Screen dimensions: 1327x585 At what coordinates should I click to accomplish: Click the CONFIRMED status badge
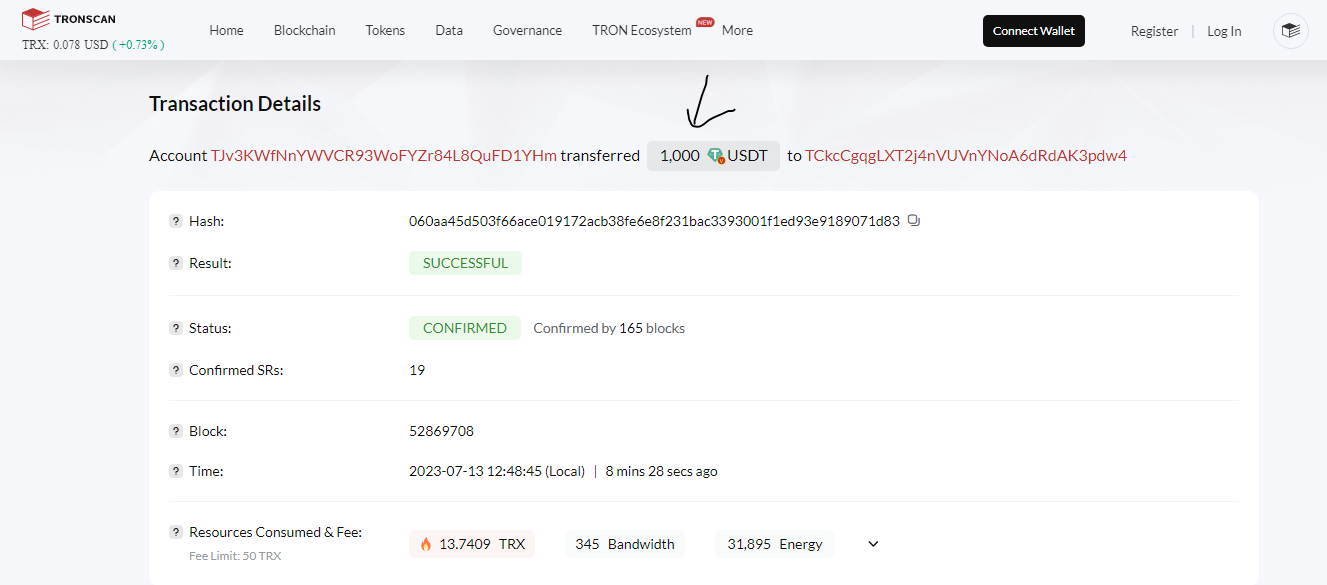(x=465, y=328)
